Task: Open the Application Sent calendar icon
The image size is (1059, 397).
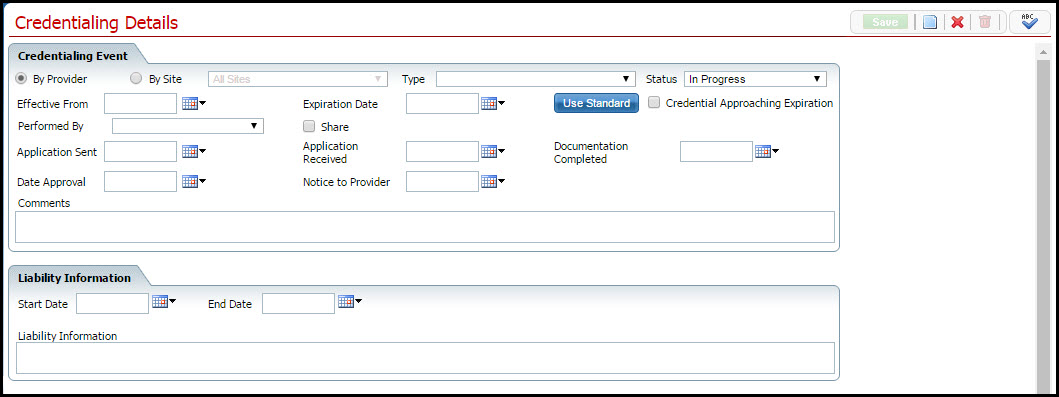Action: (194, 152)
